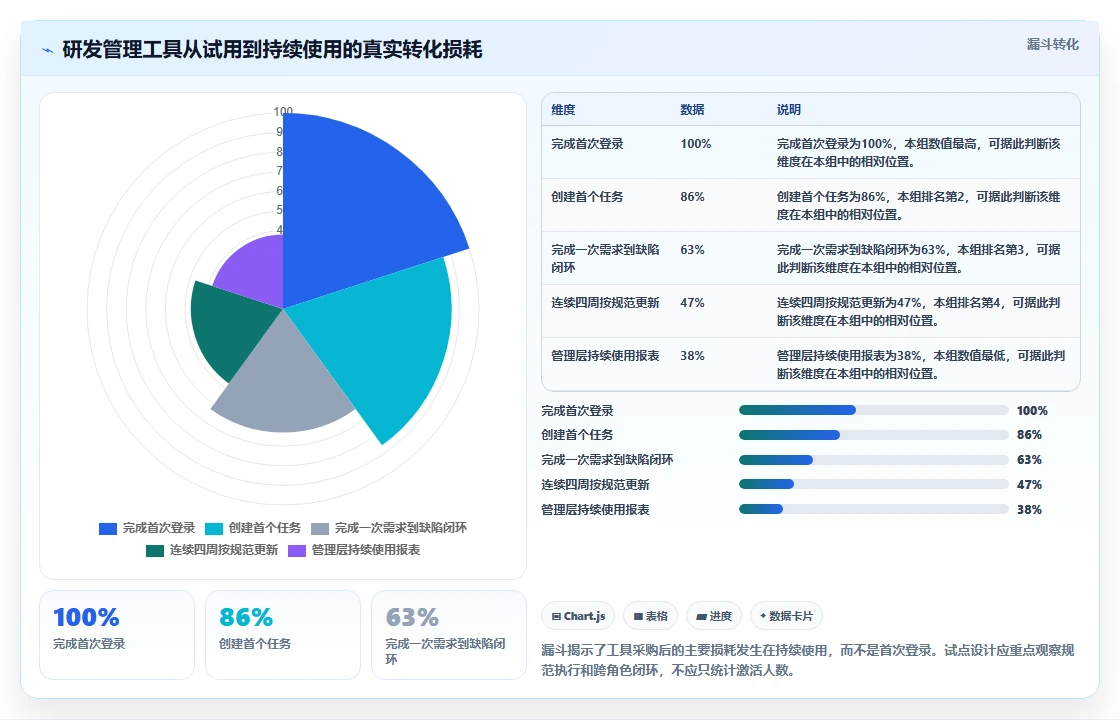Click the summary paragraph about 漏斗
The width and height of the screenshot is (1120, 720).
[x=808, y=660]
